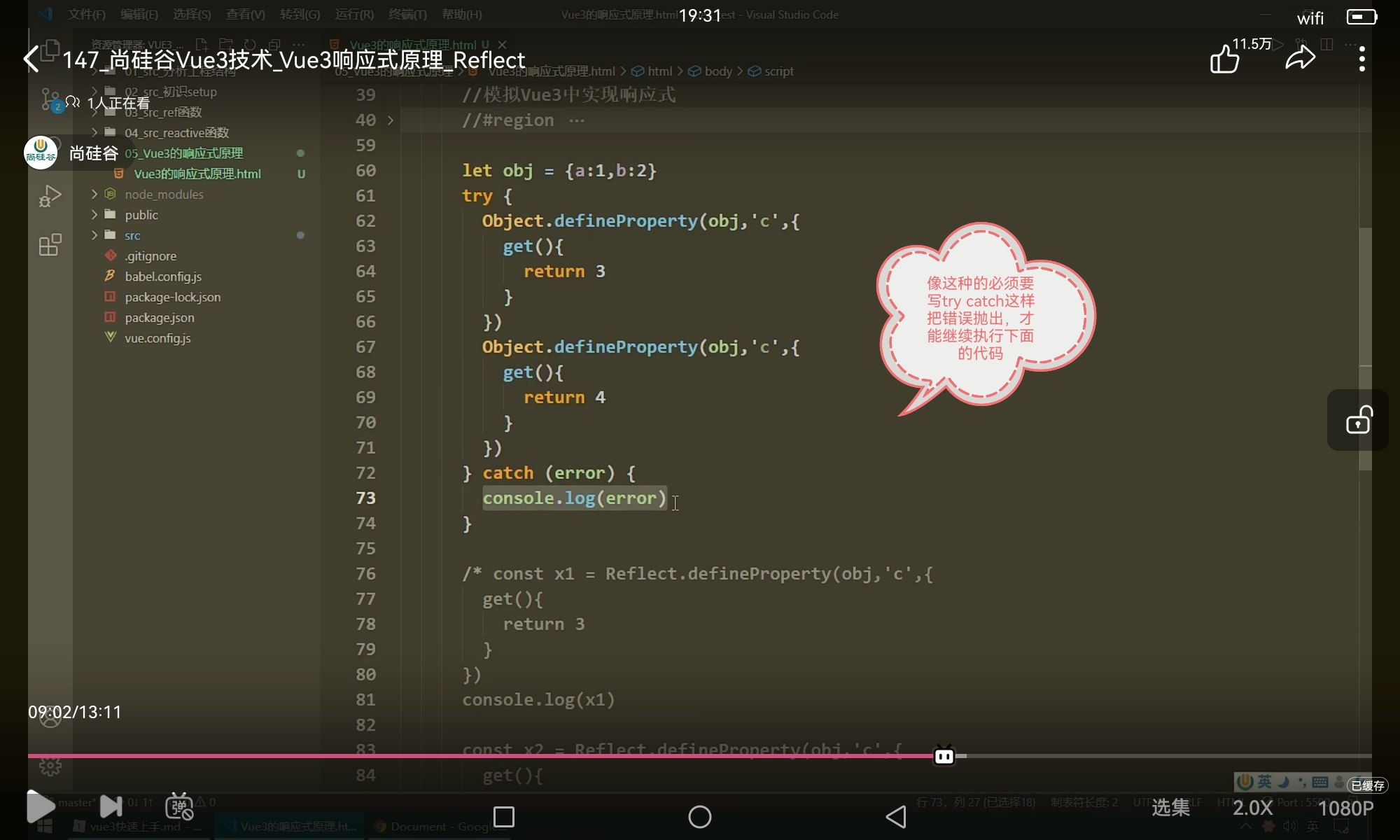Open the three-dot more options menu
The height and width of the screenshot is (840, 1400).
click(1361, 59)
